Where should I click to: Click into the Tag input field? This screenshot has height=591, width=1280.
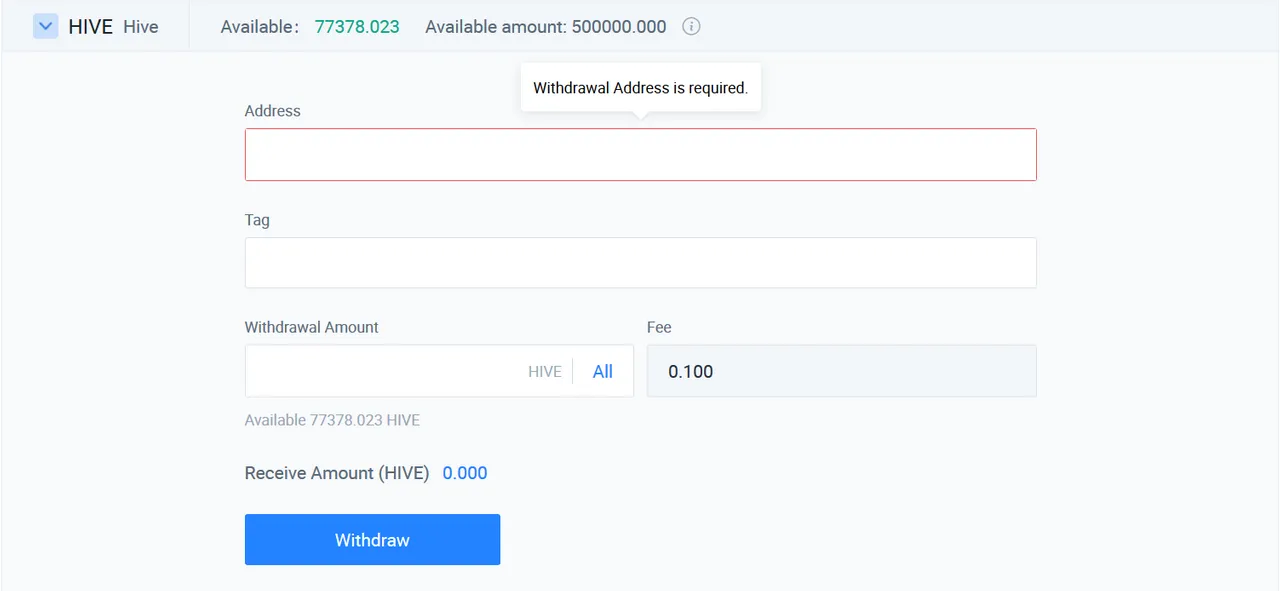pyautogui.click(x=640, y=263)
